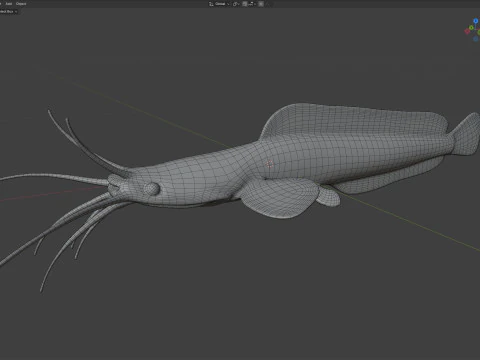Screen dimensions: 480x360
Task: Open the Select Box tool dropdown
Action: pyautogui.click(x=9, y=11)
